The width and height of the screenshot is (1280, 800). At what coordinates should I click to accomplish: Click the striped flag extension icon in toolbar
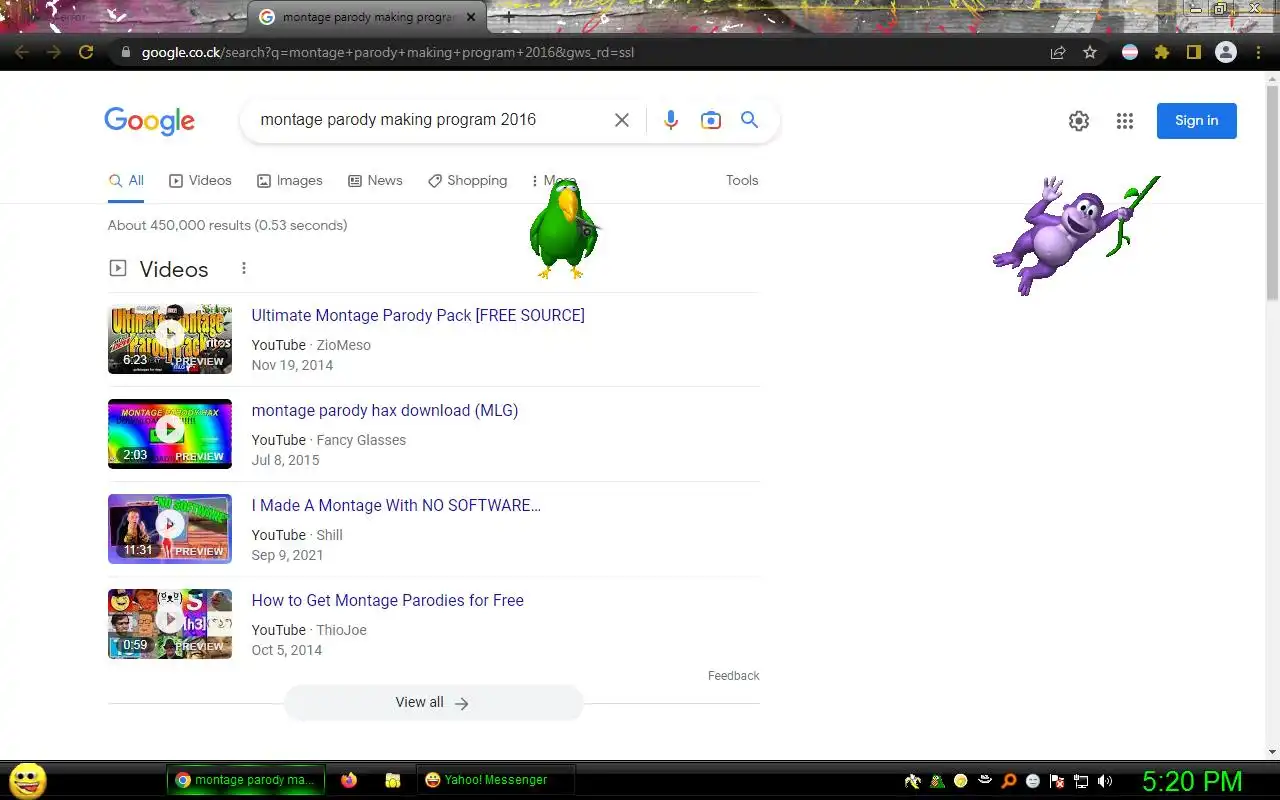point(1130,52)
